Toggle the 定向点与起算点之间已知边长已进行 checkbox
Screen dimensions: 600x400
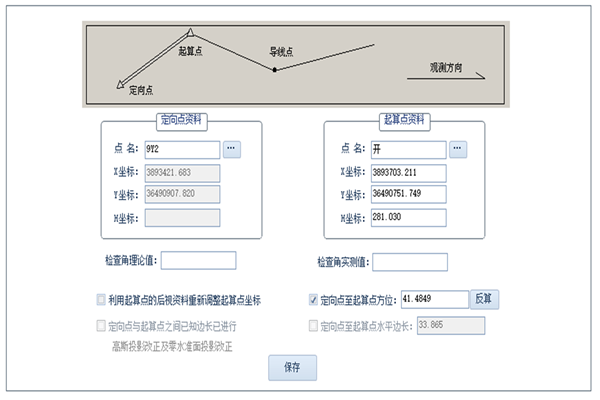101,325
